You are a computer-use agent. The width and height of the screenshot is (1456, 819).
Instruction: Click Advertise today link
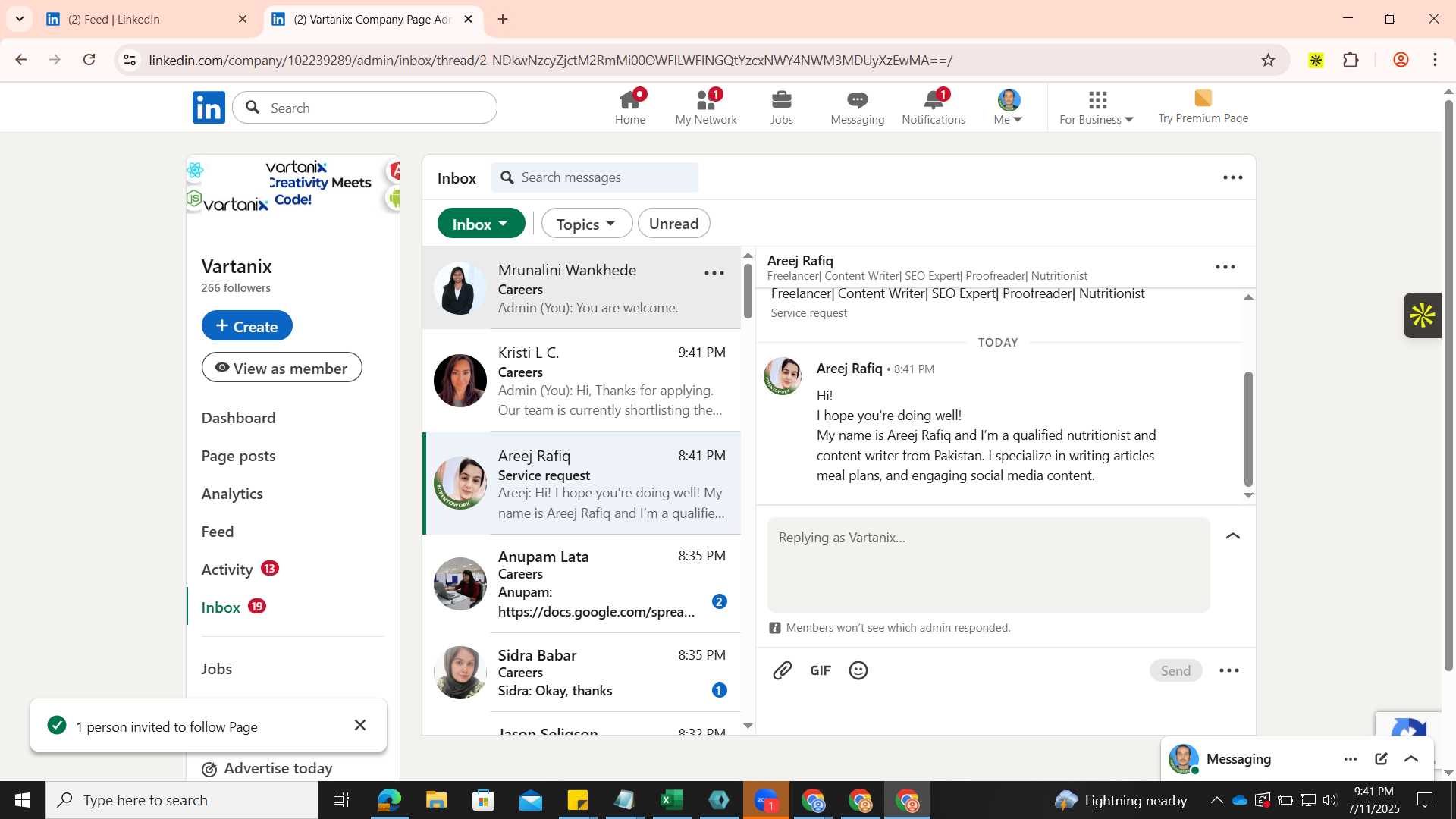pyautogui.click(x=268, y=768)
